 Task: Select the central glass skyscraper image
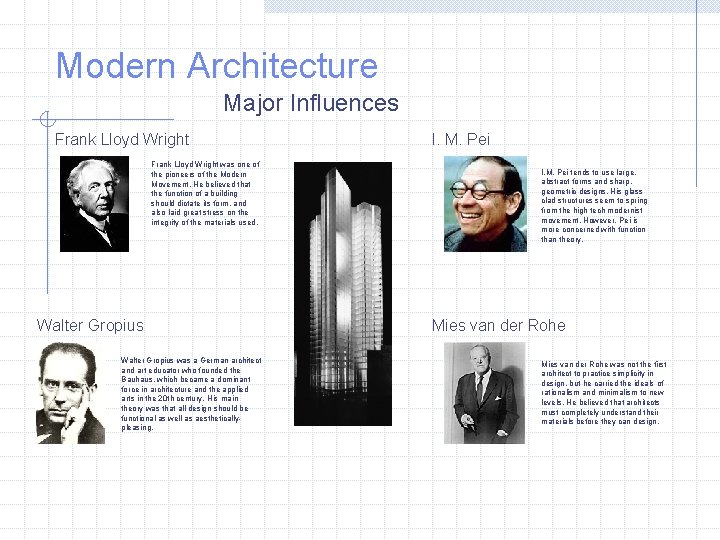tap(343, 294)
